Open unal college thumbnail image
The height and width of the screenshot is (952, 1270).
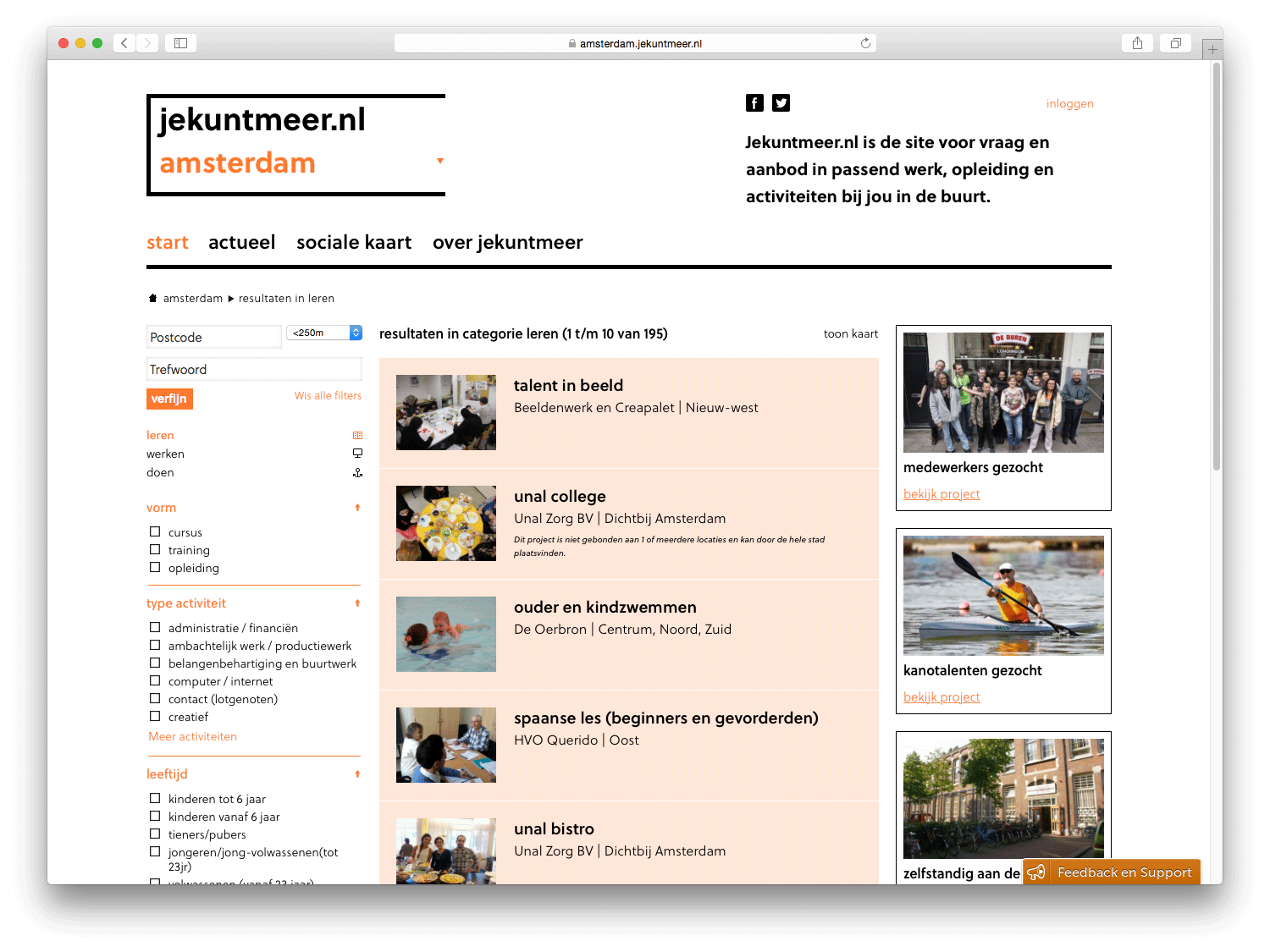(446, 523)
